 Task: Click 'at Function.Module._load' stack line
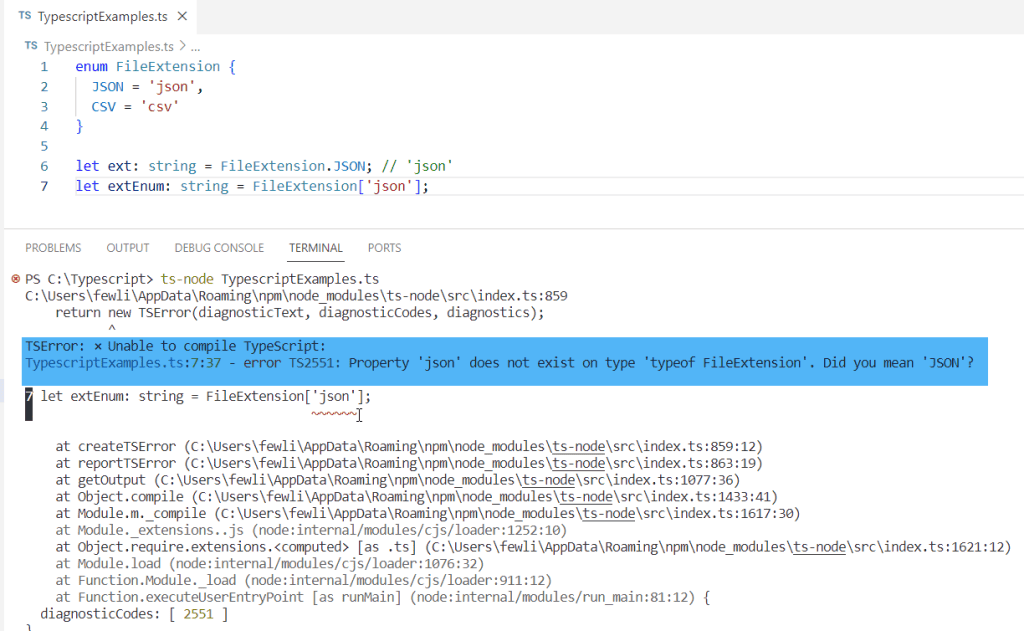[x=304, y=580]
